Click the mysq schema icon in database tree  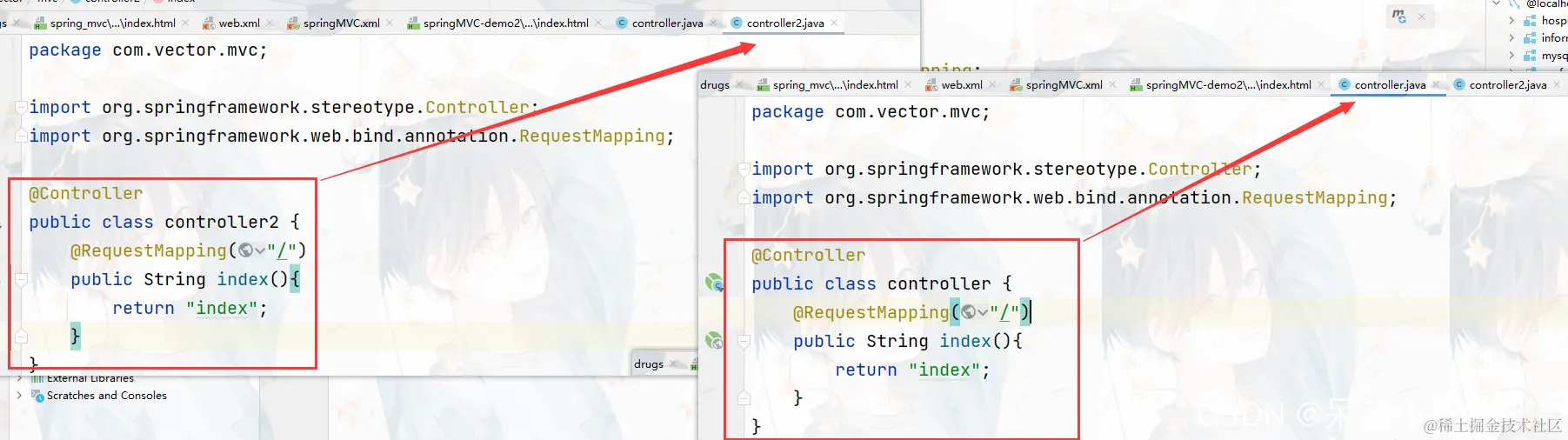click(x=1531, y=56)
